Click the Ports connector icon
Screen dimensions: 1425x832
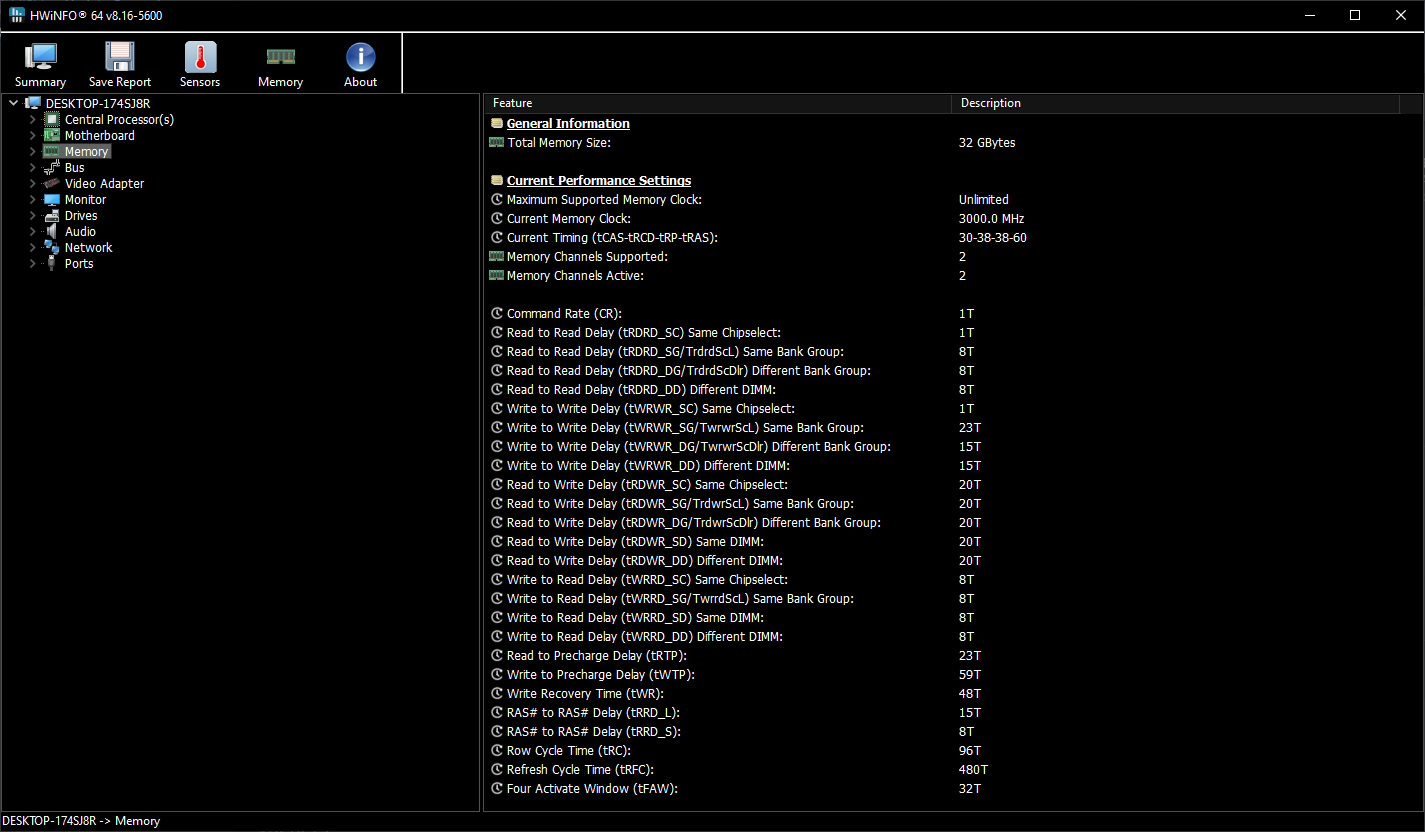coord(51,264)
